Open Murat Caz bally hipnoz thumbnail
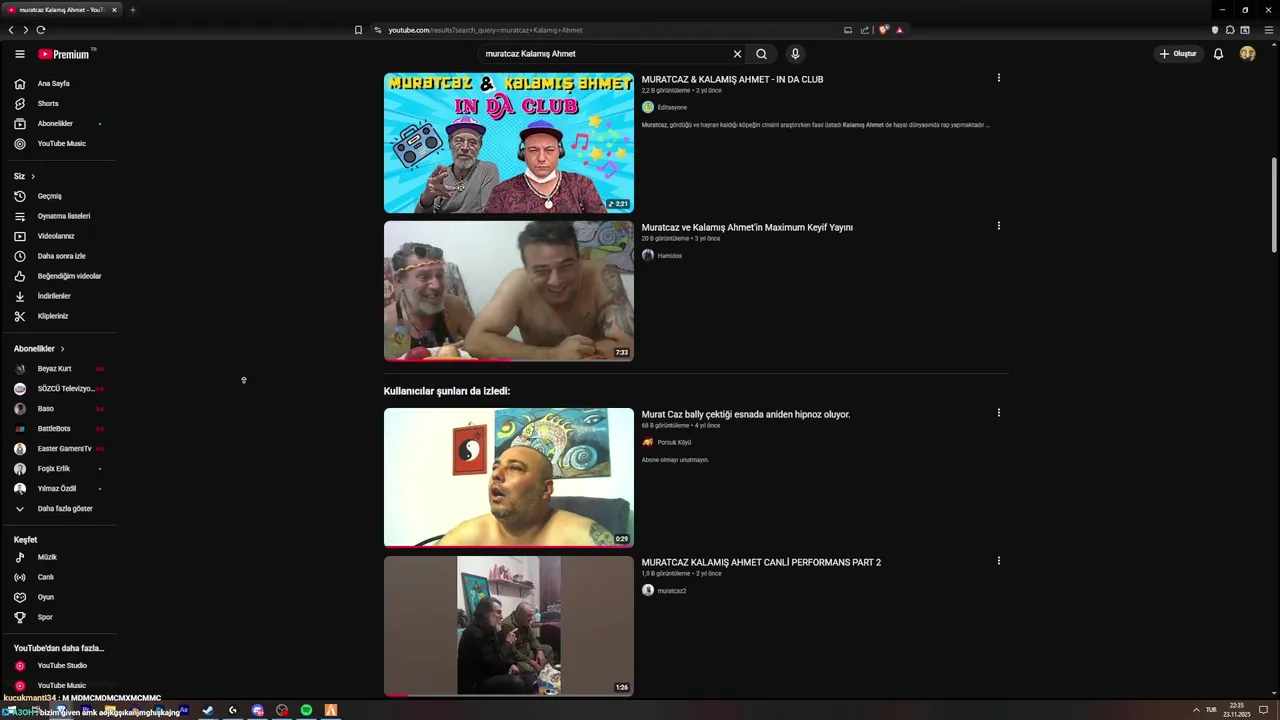 (508, 478)
